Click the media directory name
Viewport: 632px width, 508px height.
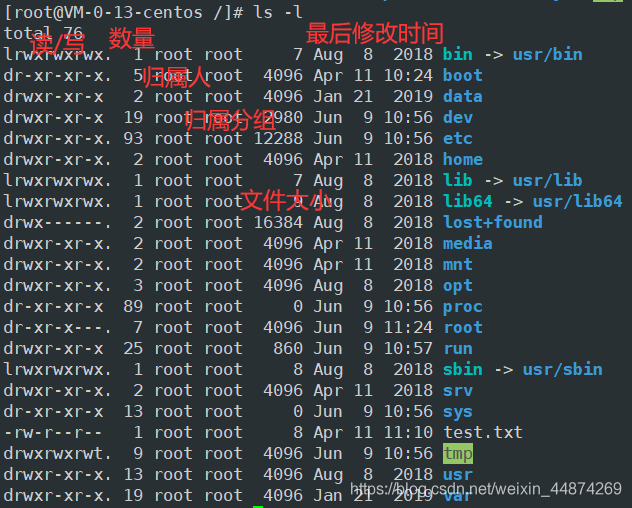click(468, 243)
